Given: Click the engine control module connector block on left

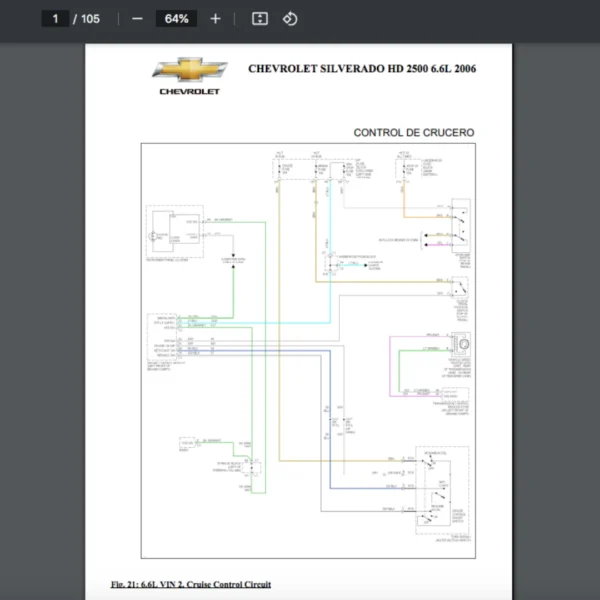Looking at the screenshot, I should coord(163,337).
